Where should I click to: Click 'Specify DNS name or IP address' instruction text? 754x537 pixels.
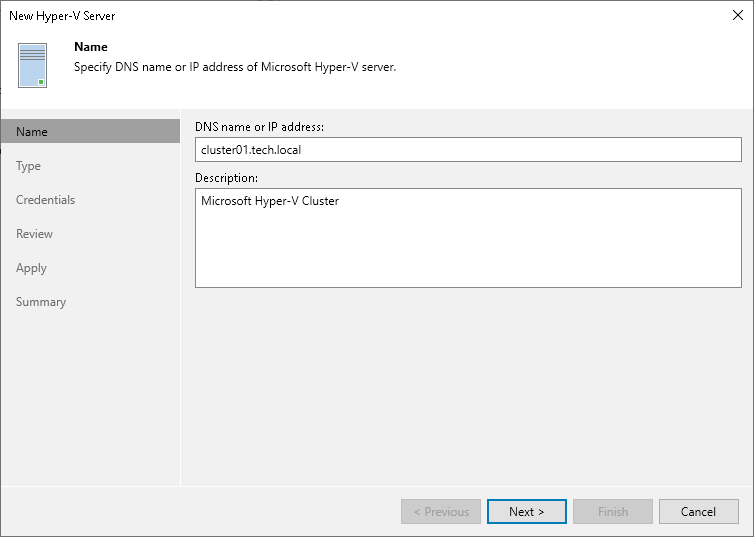pos(235,67)
